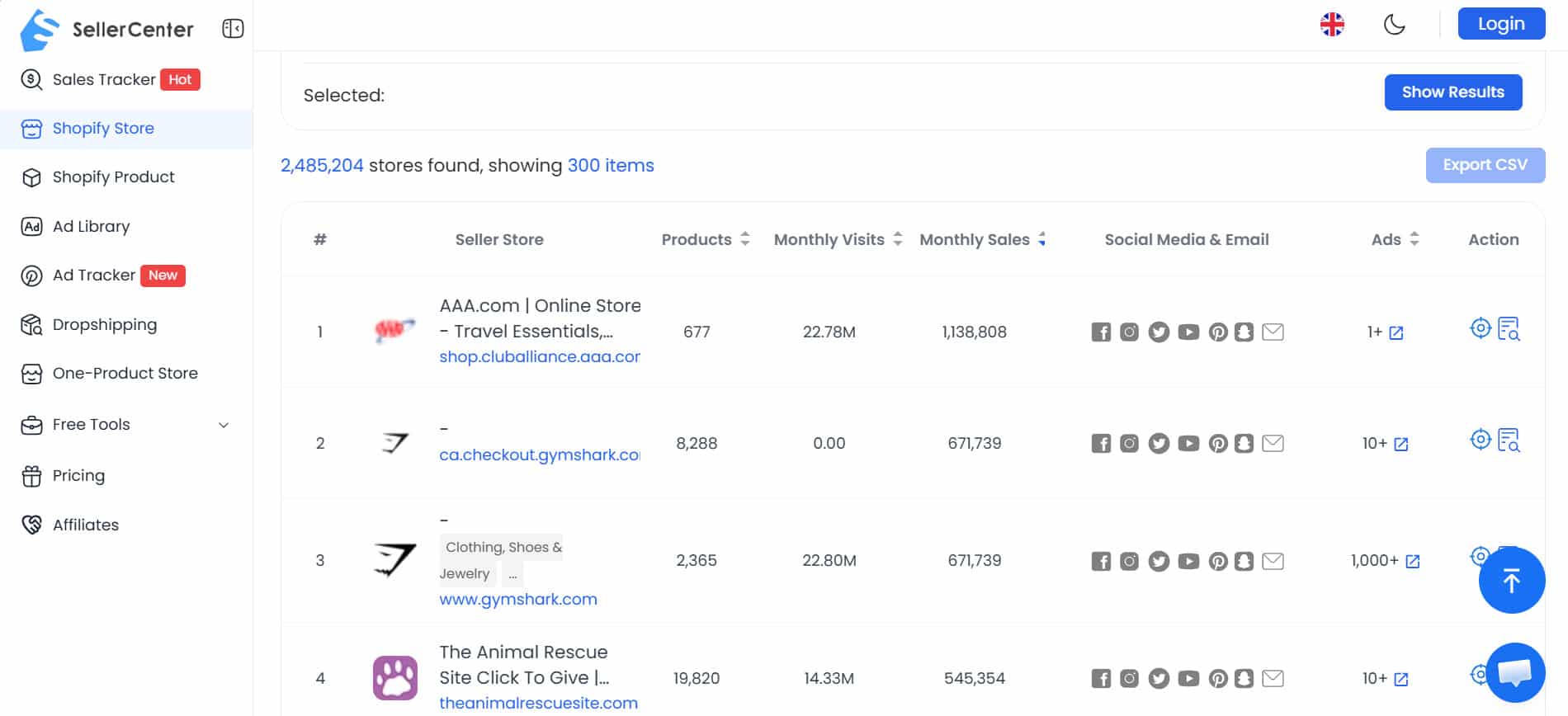Screen dimensions: 1568x716
Task: Open ads external link for Animal Rescue Site
Action: [x=1401, y=680]
